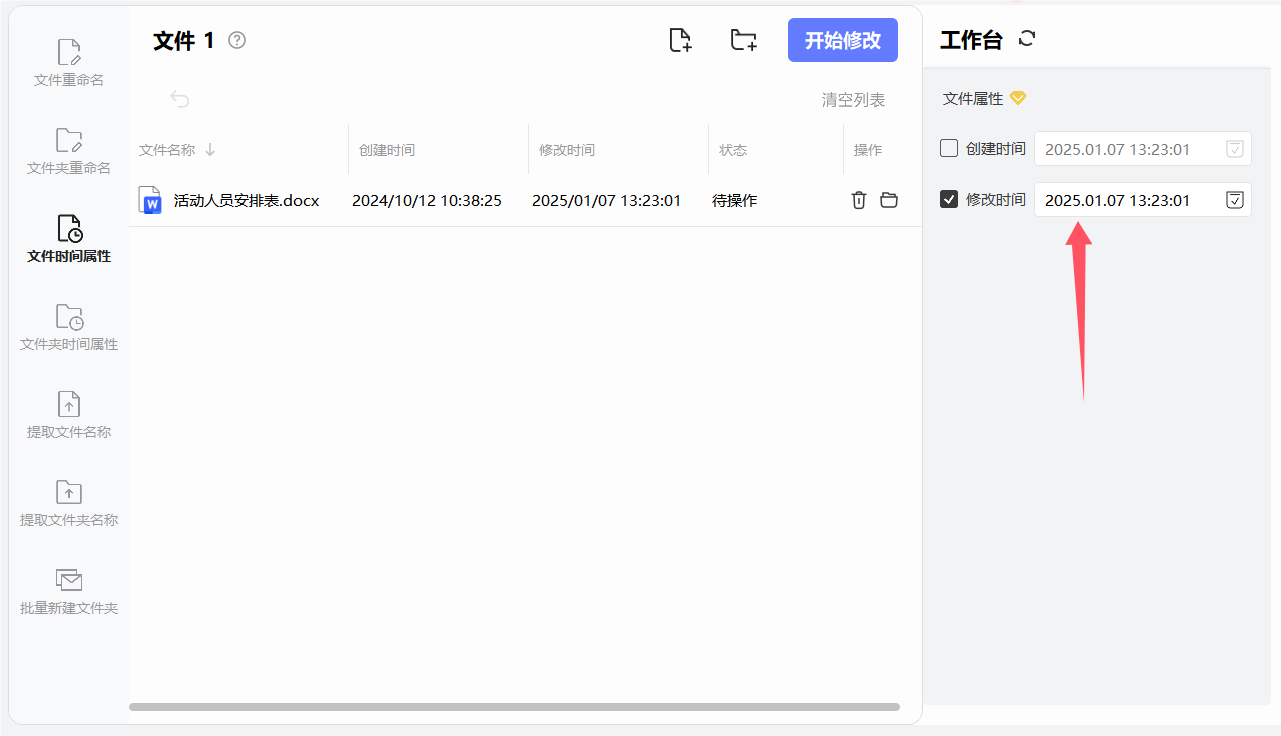Click the 创建时间 date input field
Viewport: 1281px width, 736px height.
(x=1143, y=149)
